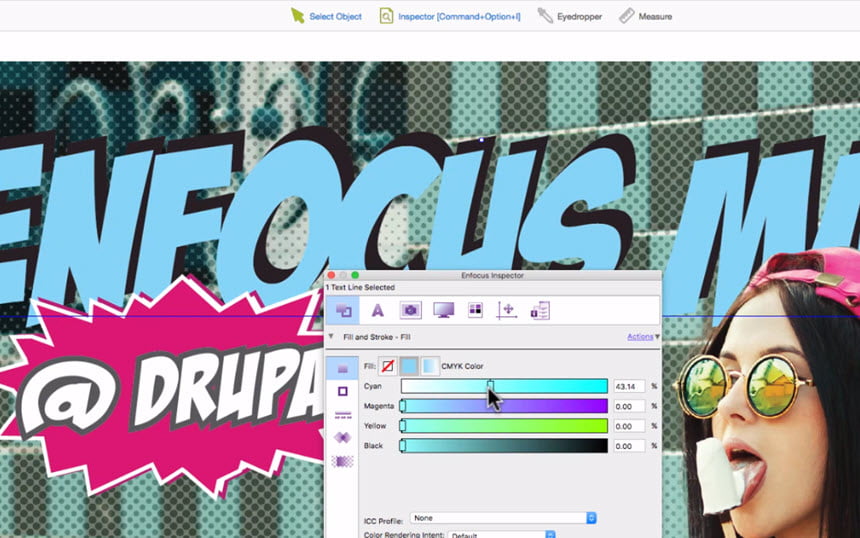The width and height of the screenshot is (860, 538).
Task: Select the checkered Transparency subcategory
Action: [x=342, y=461]
